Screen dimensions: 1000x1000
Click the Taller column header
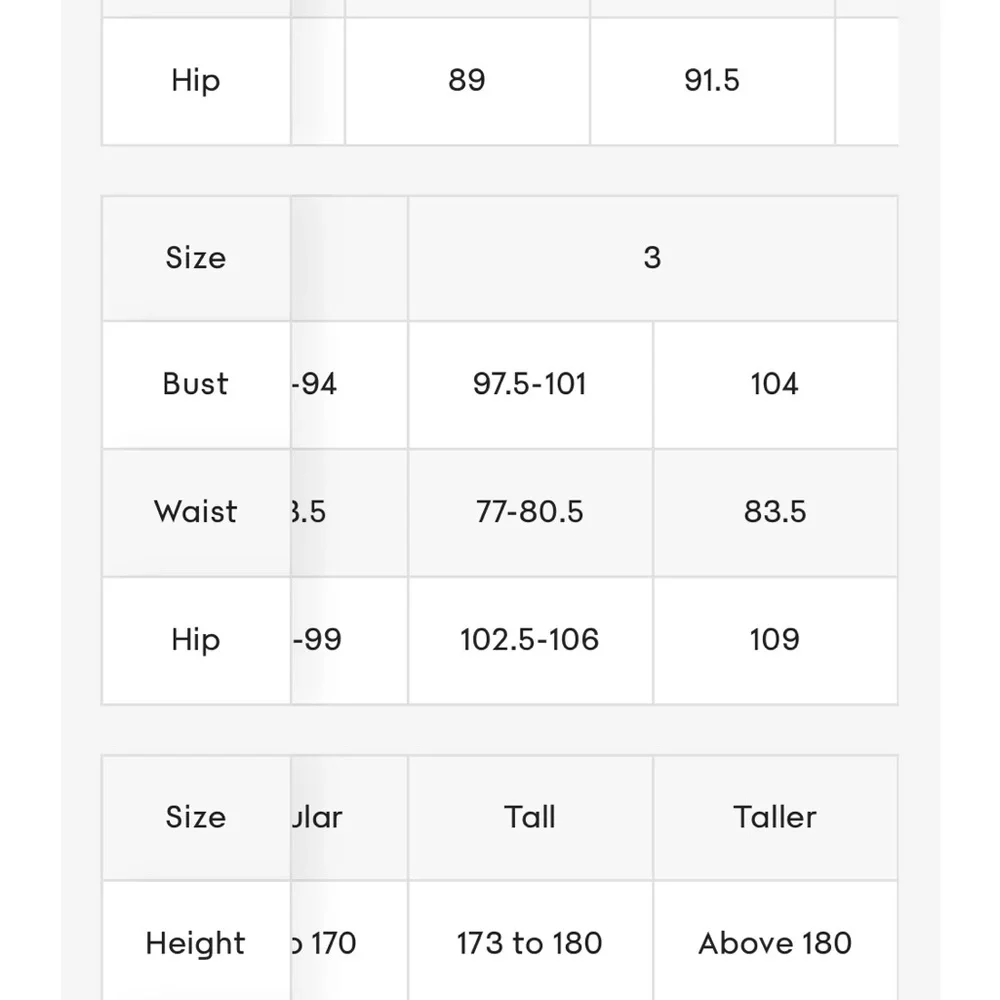point(775,818)
